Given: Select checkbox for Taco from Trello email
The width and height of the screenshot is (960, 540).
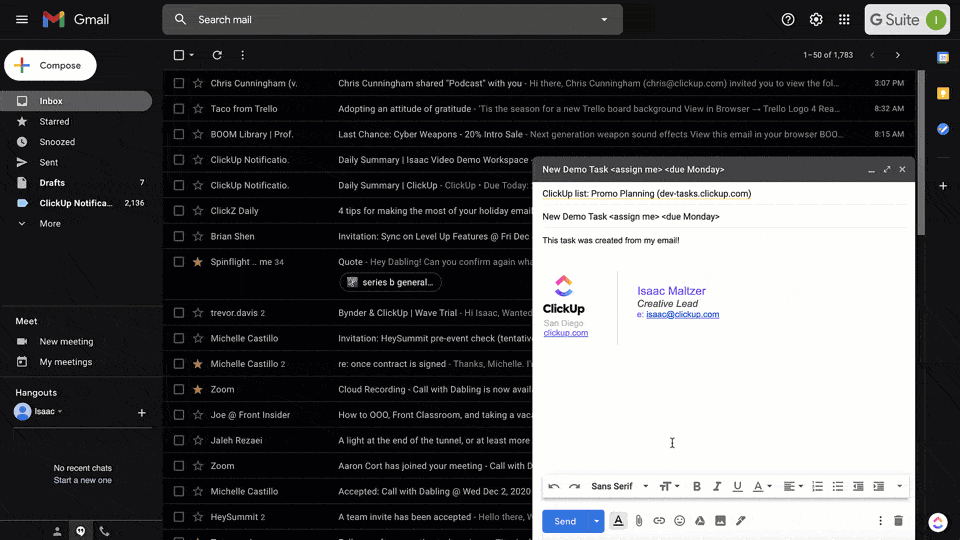Looking at the screenshot, I should [179, 109].
